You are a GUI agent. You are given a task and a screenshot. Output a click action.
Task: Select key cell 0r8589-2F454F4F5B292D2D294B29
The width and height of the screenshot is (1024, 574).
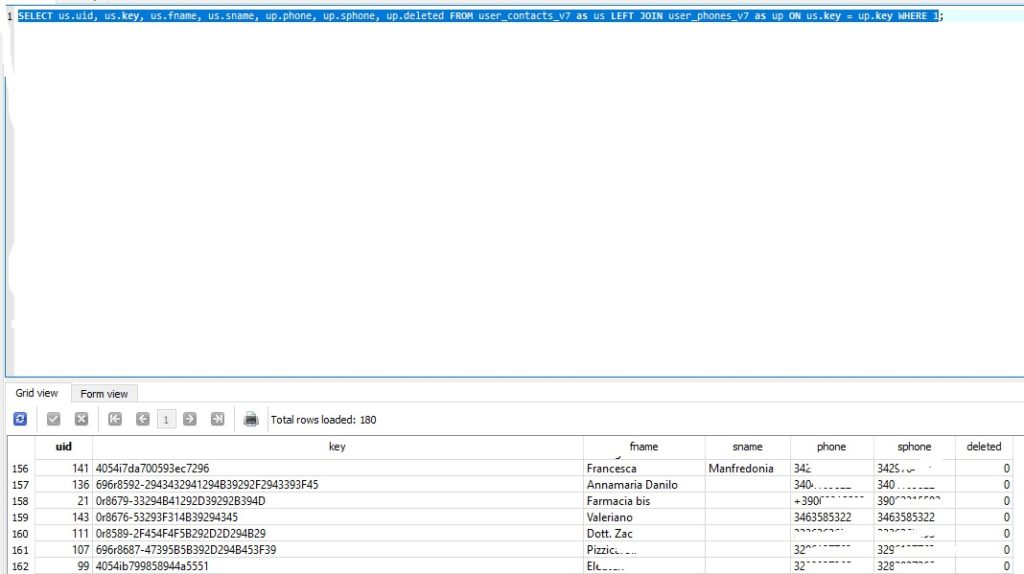338,534
